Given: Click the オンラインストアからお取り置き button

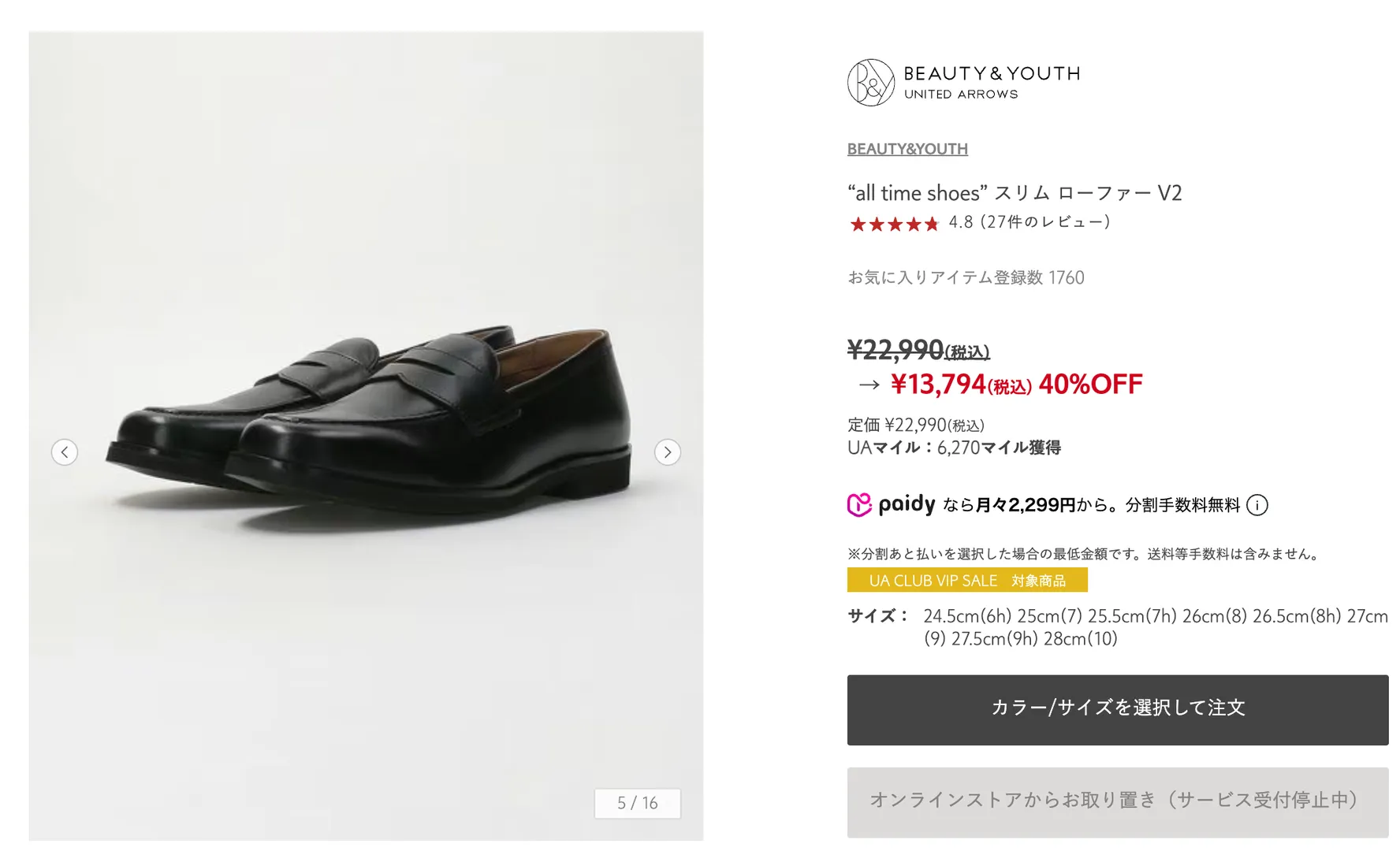Looking at the screenshot, I should [1117, 801].
